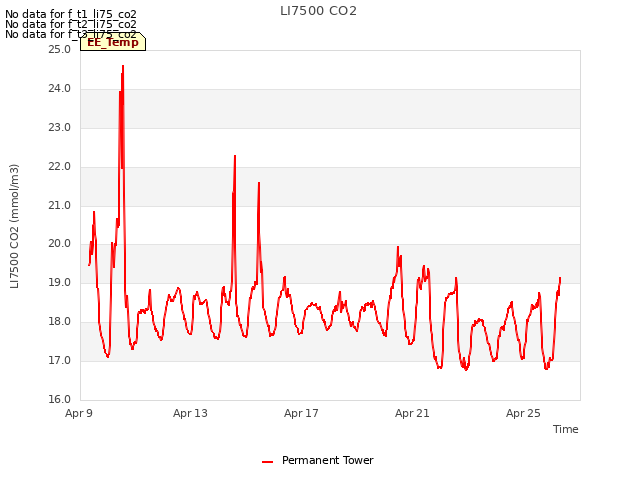Click the 22.0 y-axis tick label

60,167
